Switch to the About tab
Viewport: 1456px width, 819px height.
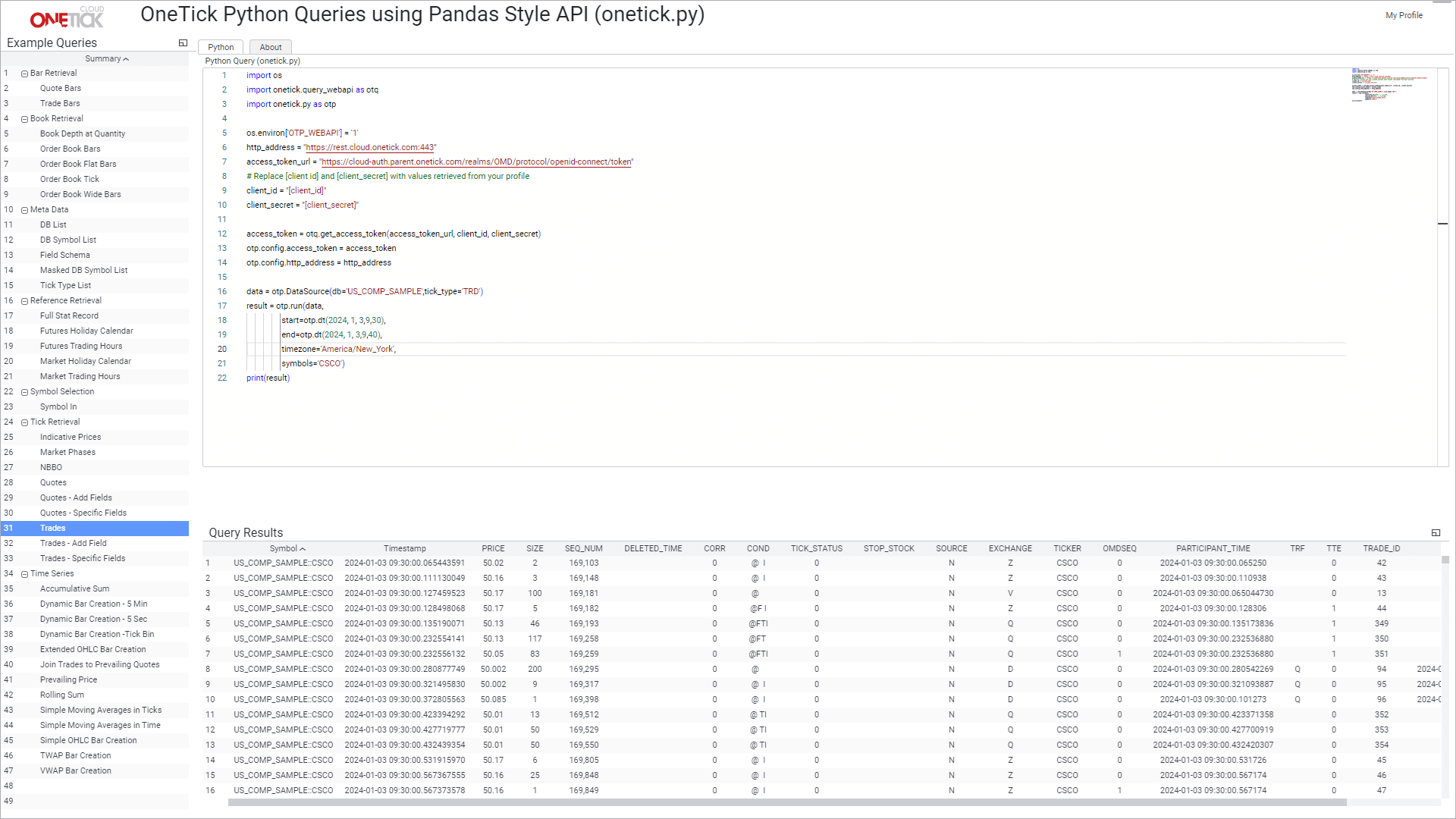(271, 47)
